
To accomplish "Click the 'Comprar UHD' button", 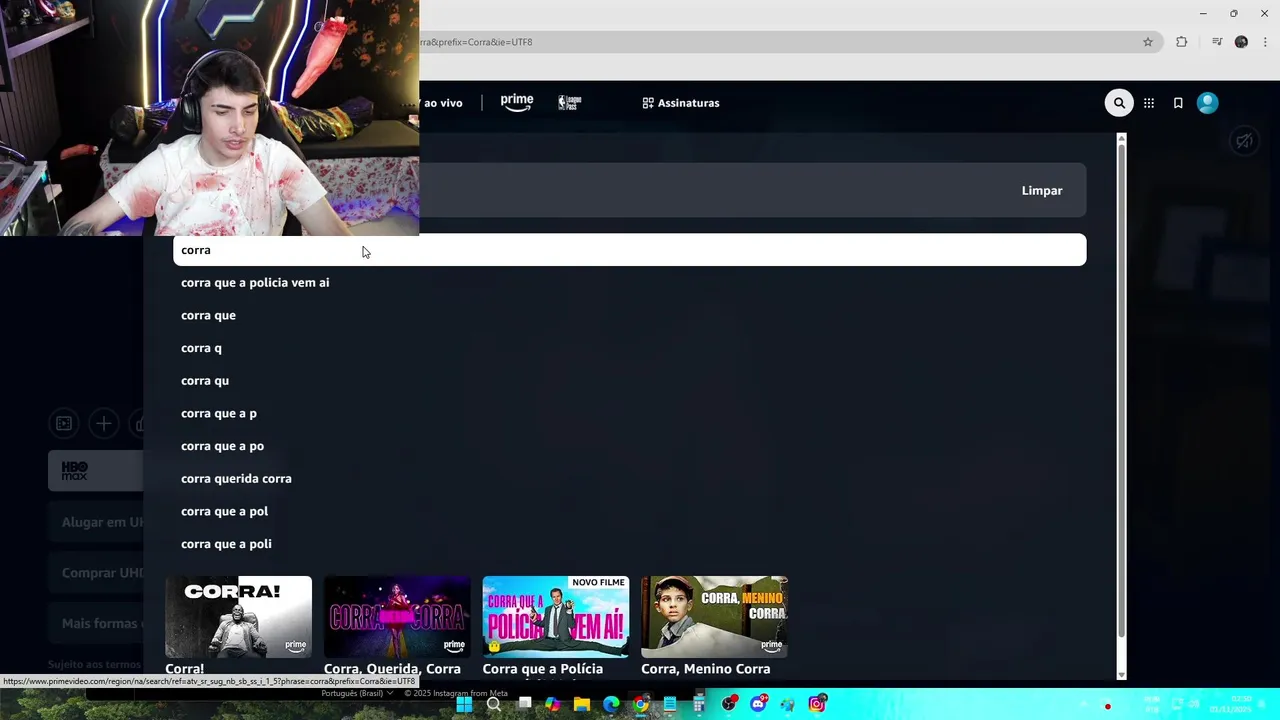I will pyautogui.click(x=96, y=573).
